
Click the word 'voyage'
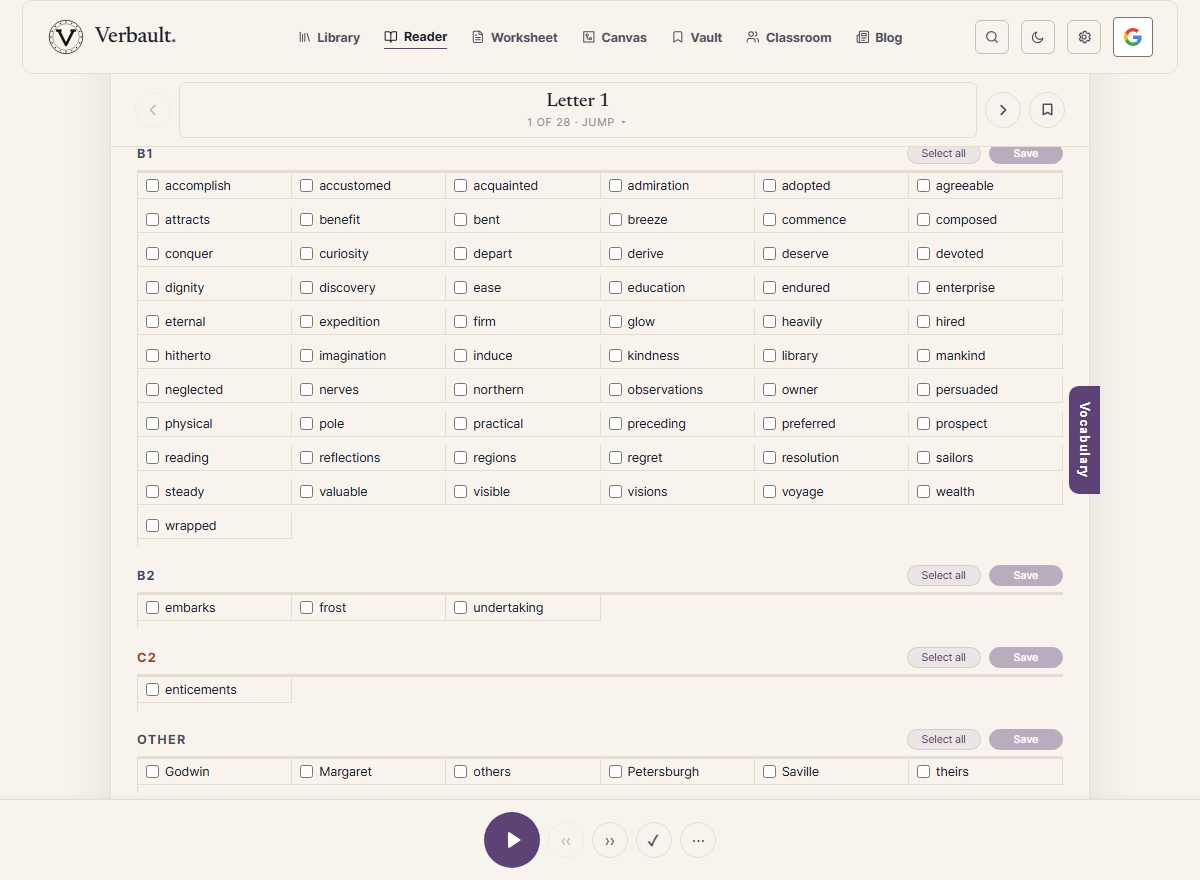click(803, 492)
